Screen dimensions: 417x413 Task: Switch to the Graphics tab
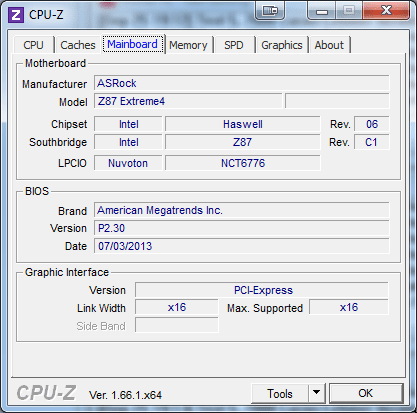(282, 45)
